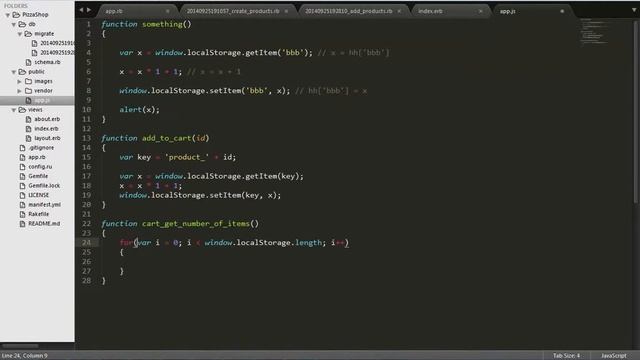This screenshot has height=360, width=640.
Task: Select the app.js tab
Action: [x=507, y=11]
